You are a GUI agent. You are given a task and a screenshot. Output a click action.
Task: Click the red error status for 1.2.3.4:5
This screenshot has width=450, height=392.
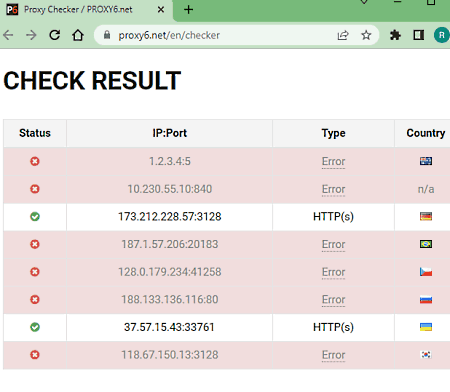point(35,161)
